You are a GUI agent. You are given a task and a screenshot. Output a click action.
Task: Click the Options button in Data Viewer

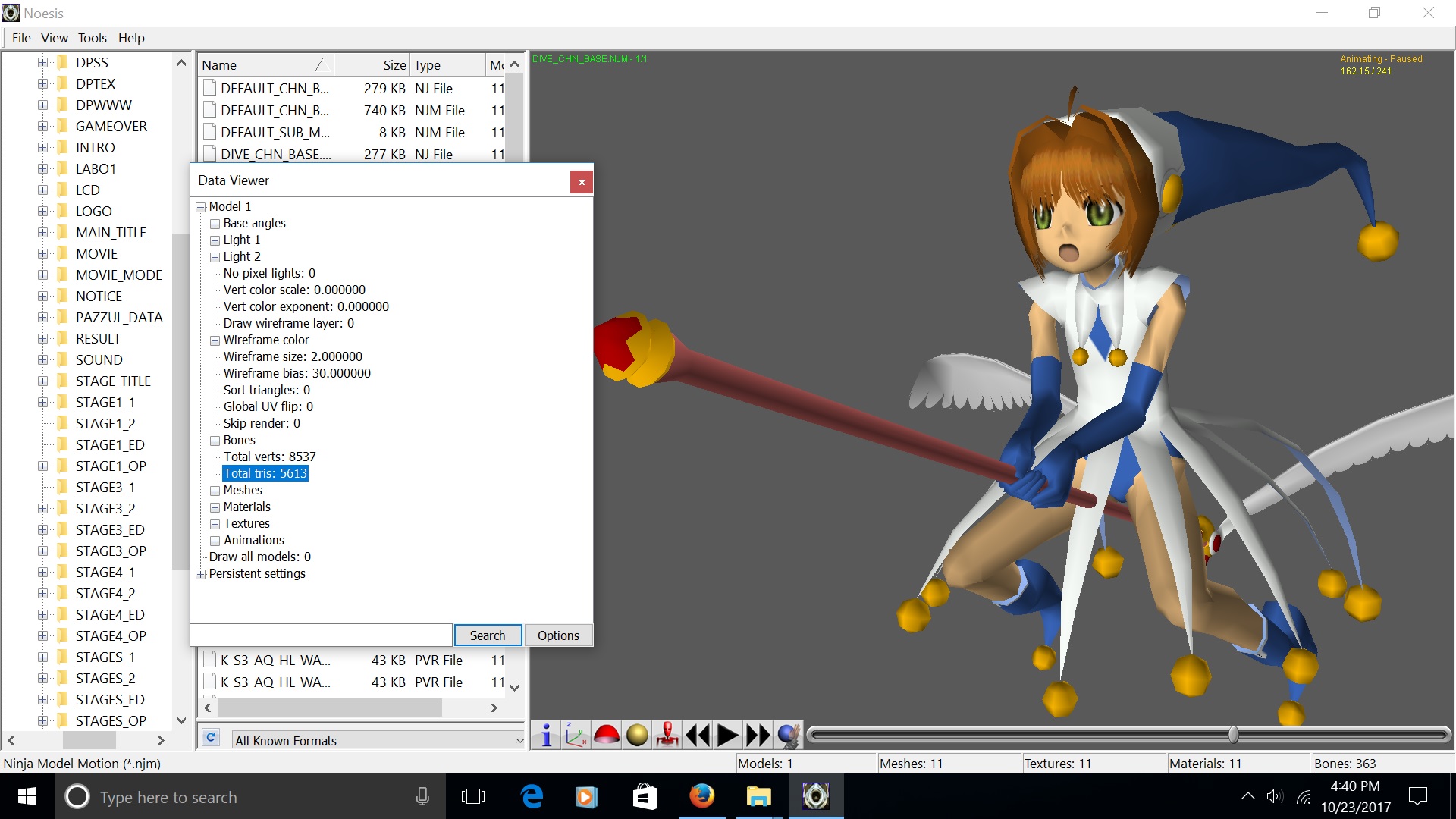[558, 635]
